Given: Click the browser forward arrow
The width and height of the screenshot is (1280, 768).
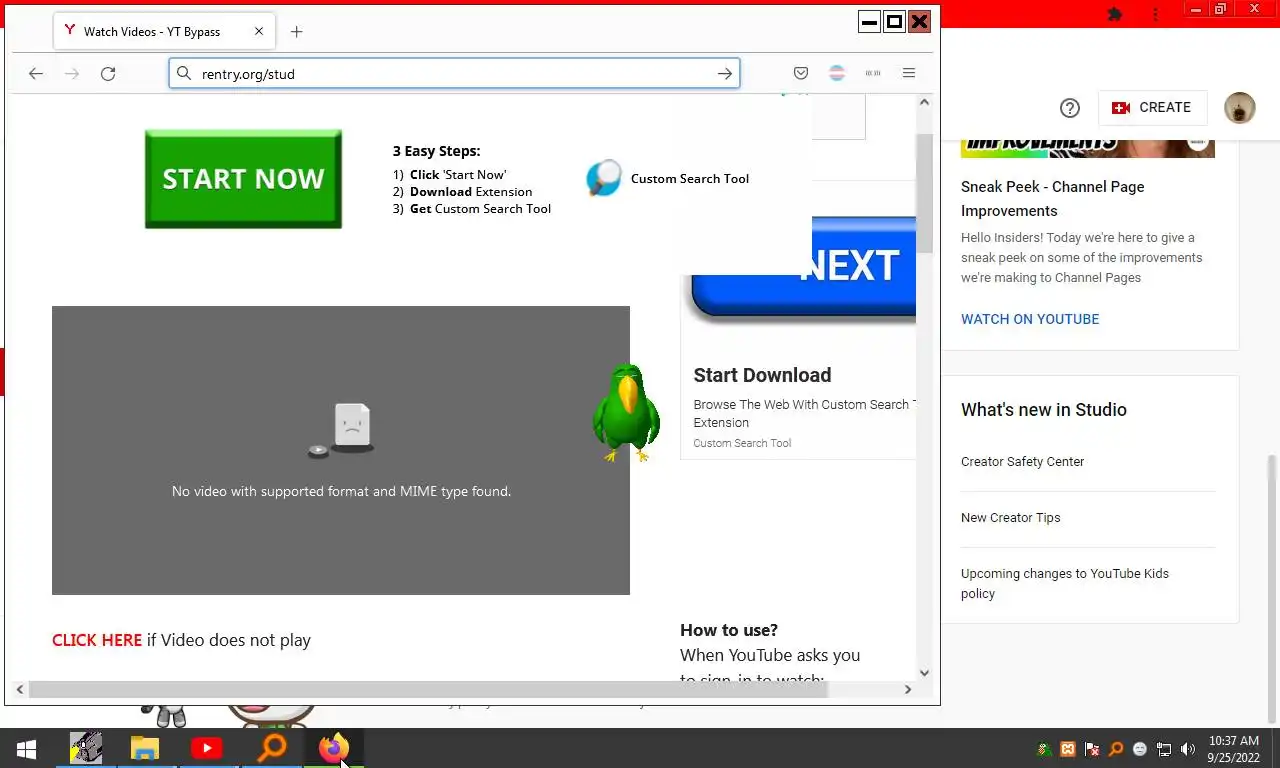Looking at the screenshot, I should coord(72,74).
